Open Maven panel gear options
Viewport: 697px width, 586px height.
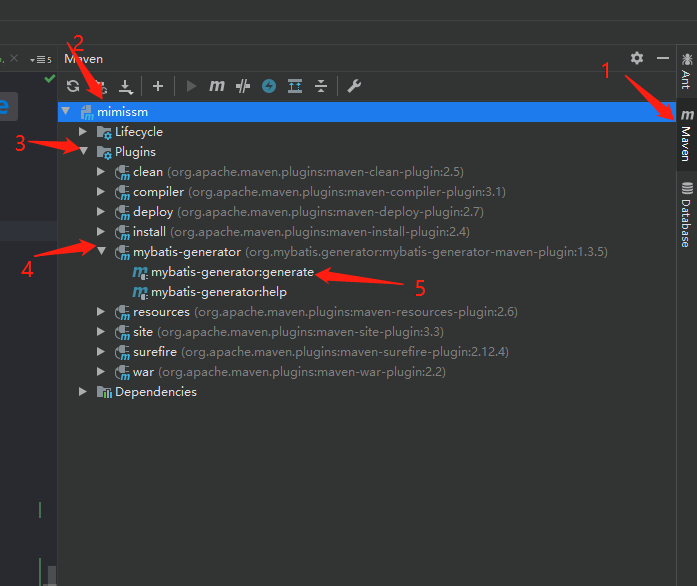click(637, 58)
